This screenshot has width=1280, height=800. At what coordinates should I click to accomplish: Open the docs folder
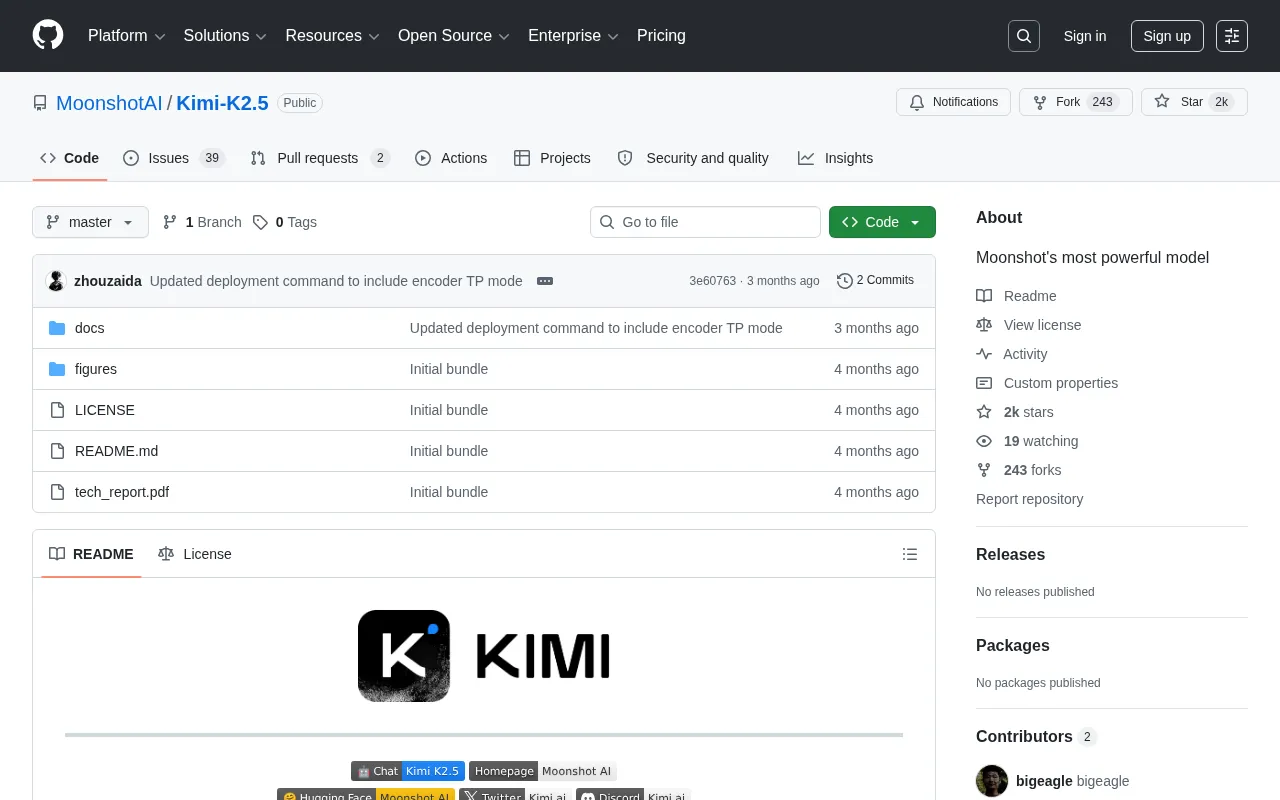coord(90,328)
